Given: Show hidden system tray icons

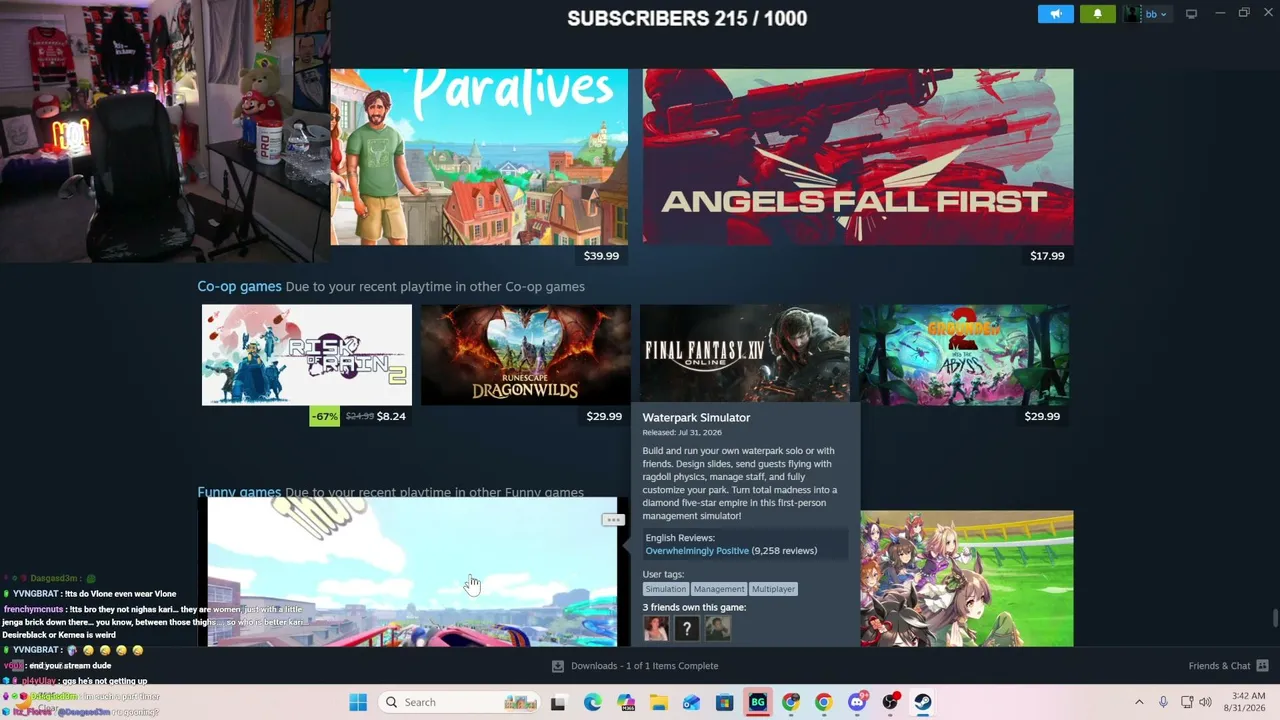Looking at the screenshot, I should point(1139,702).
